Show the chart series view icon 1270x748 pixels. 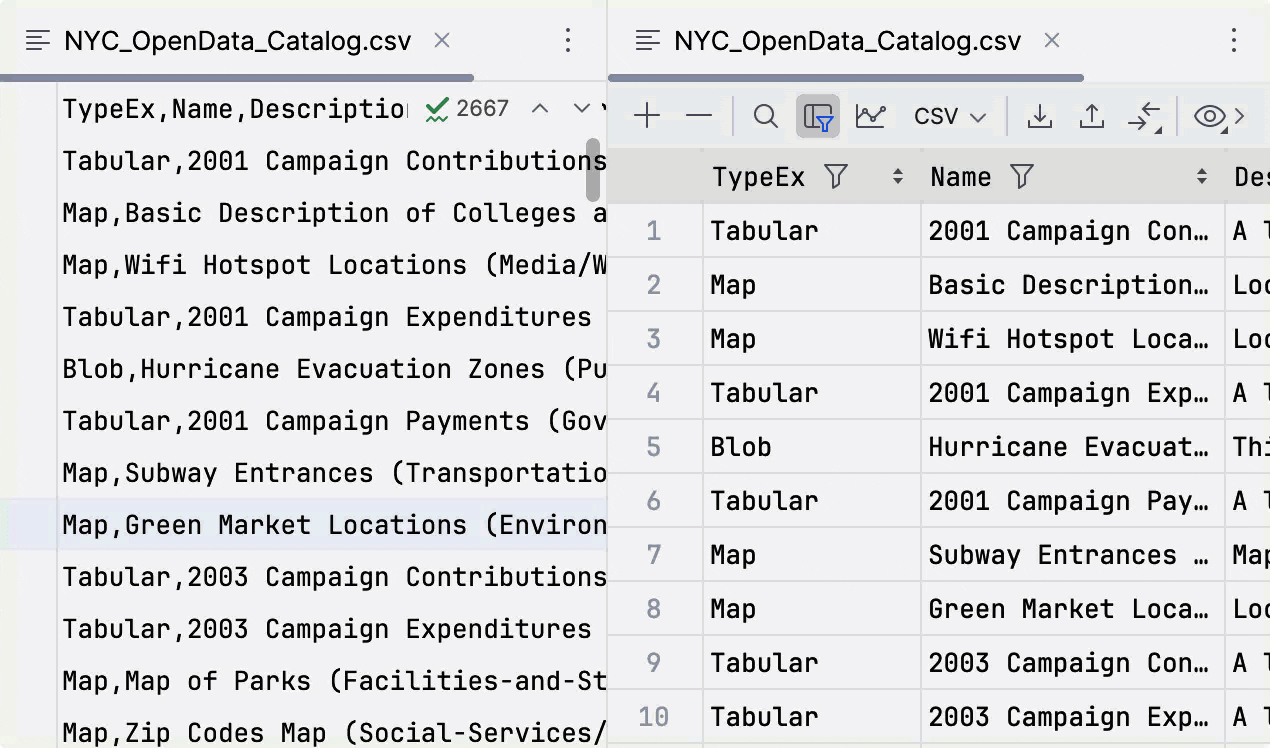[870, 116]
